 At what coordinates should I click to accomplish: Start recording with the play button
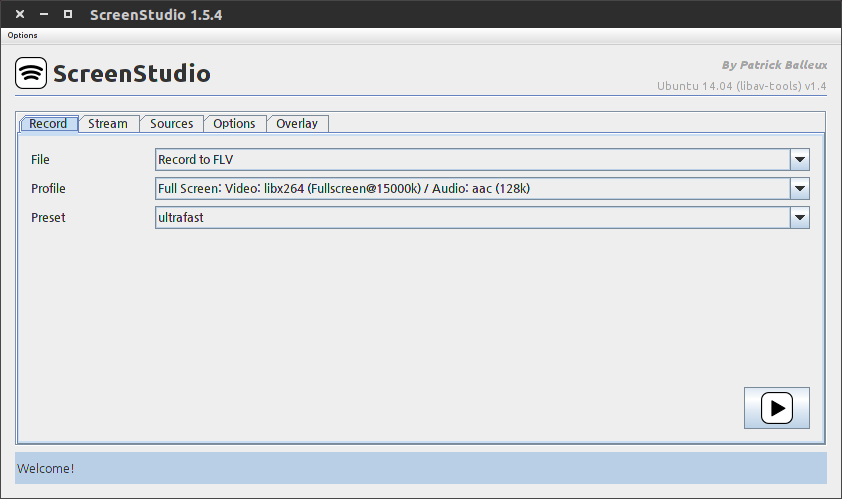[776, 408]
